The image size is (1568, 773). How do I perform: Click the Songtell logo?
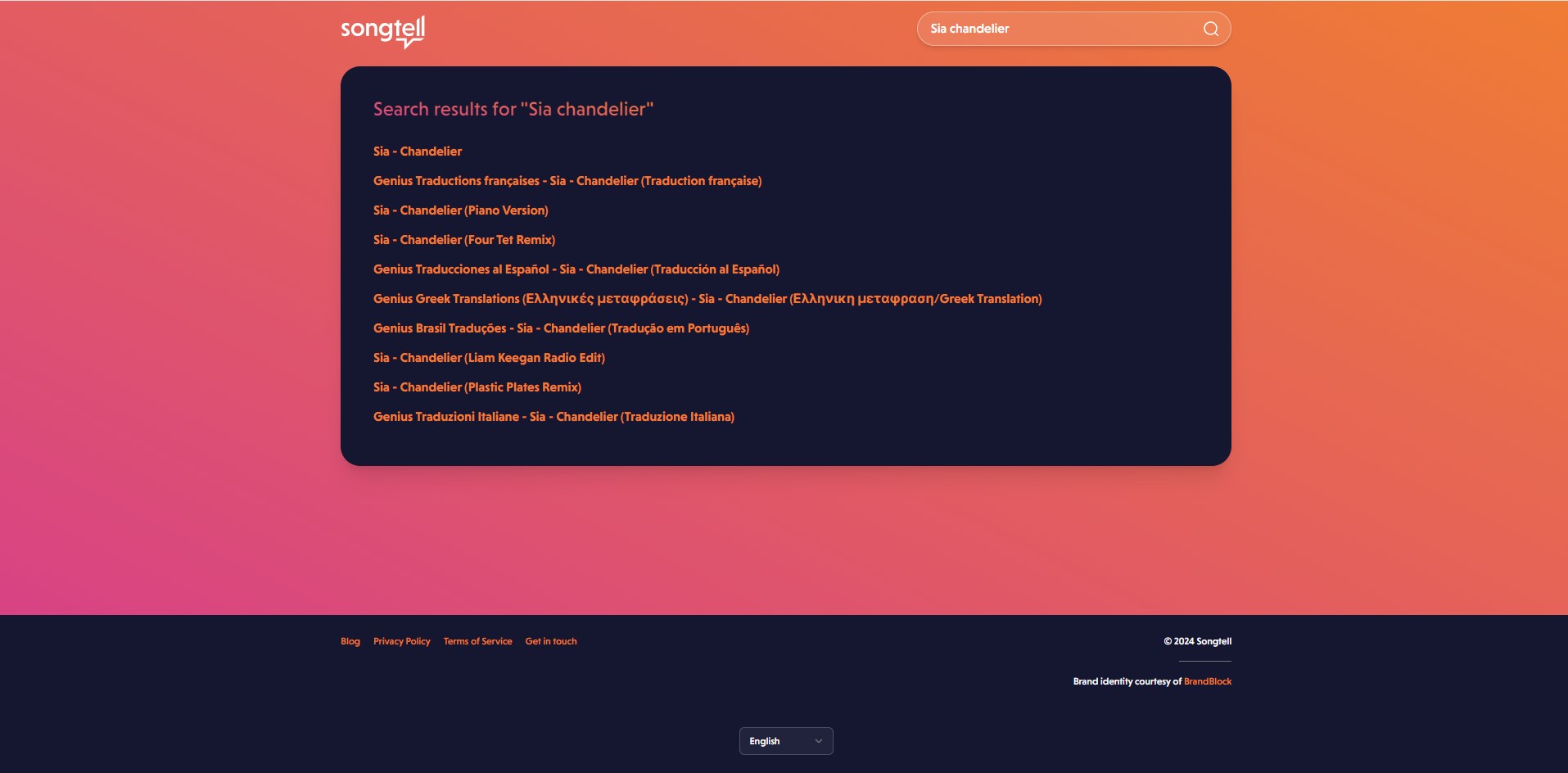[382, 32]
